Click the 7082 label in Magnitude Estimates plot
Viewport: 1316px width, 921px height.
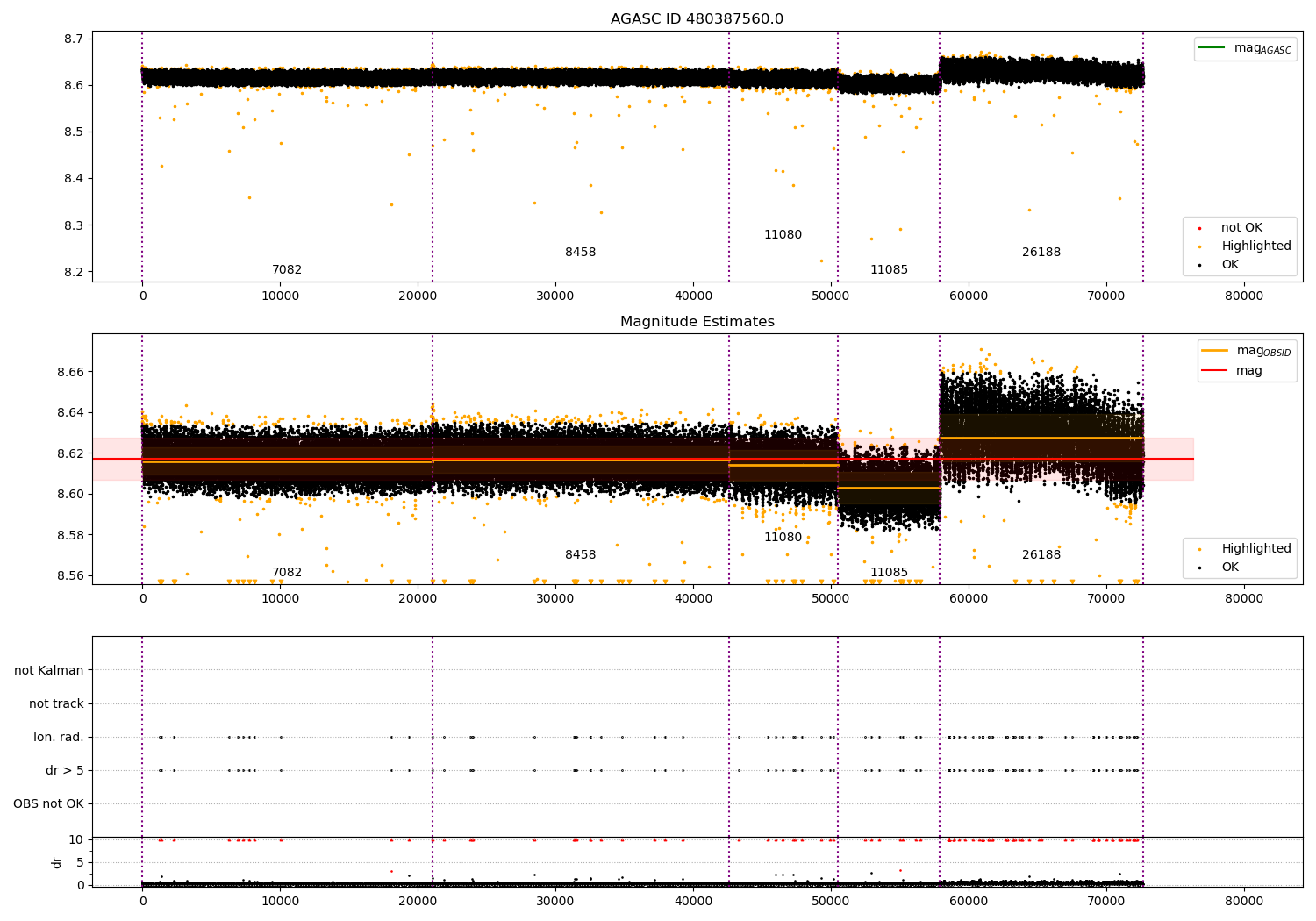(287, 573)
